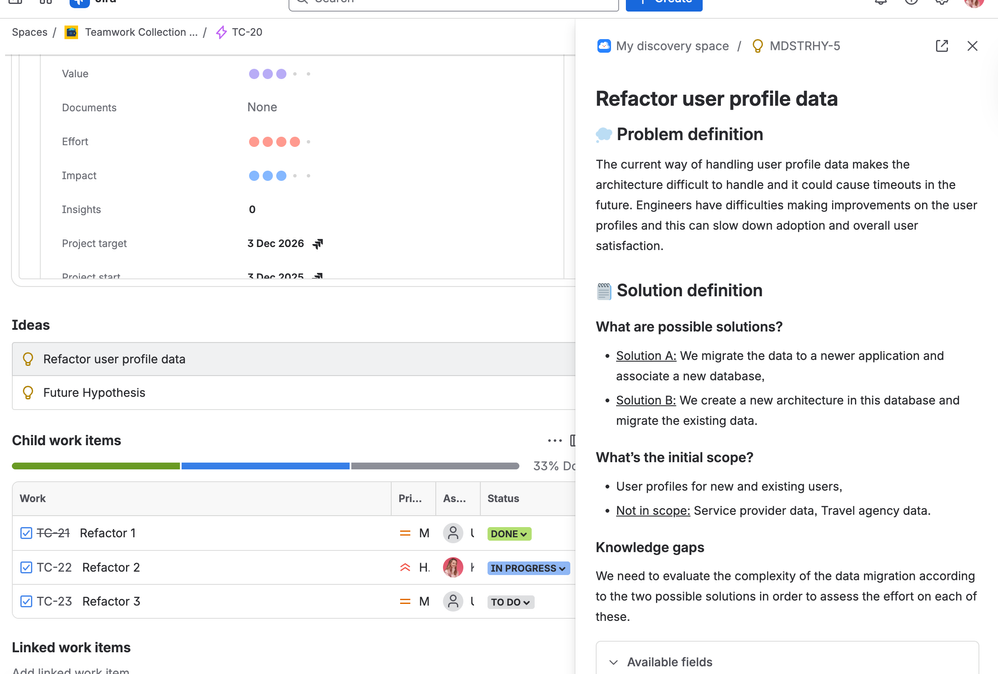Open the TC-23 work item link
Viewport: 998px width, 674px height.
[x=54, y=601]
